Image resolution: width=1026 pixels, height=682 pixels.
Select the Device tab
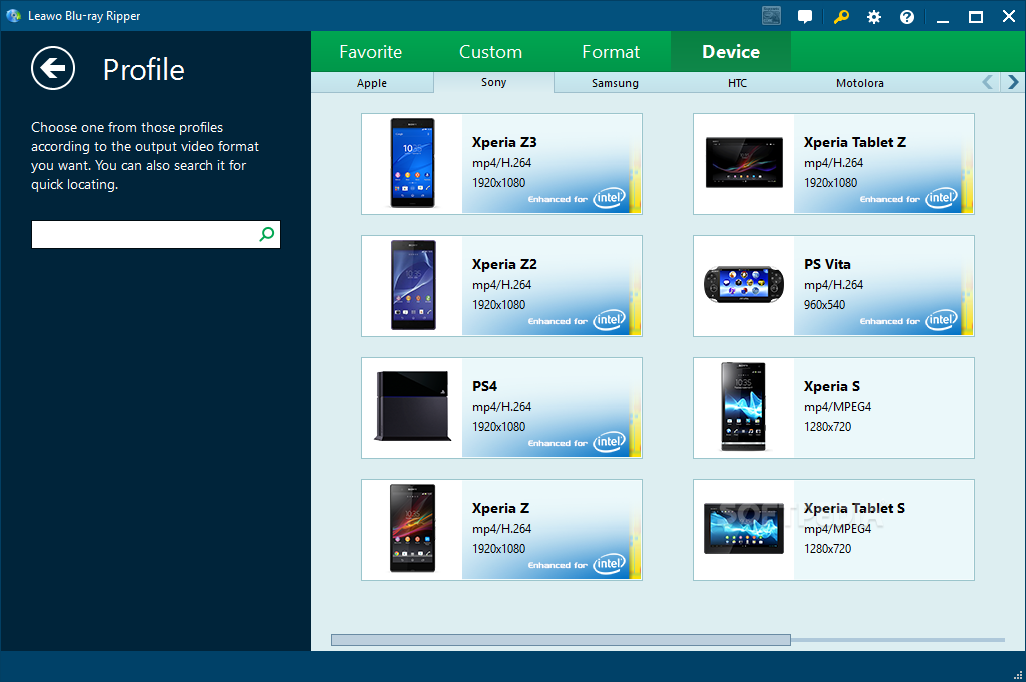(731, 52)
